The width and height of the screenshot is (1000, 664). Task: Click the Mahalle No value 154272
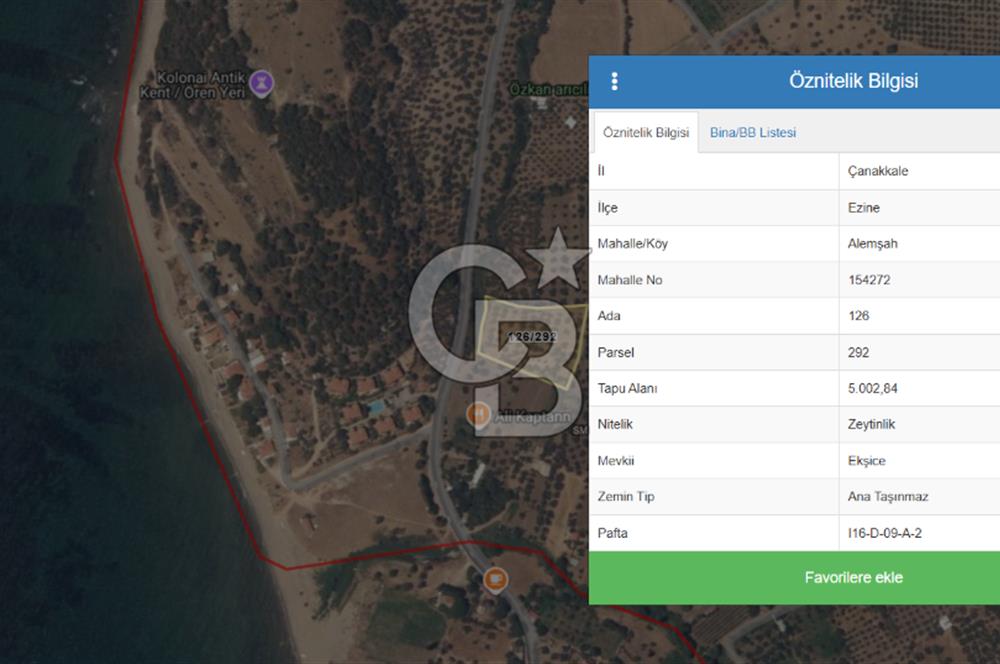[x=869, y=280]
